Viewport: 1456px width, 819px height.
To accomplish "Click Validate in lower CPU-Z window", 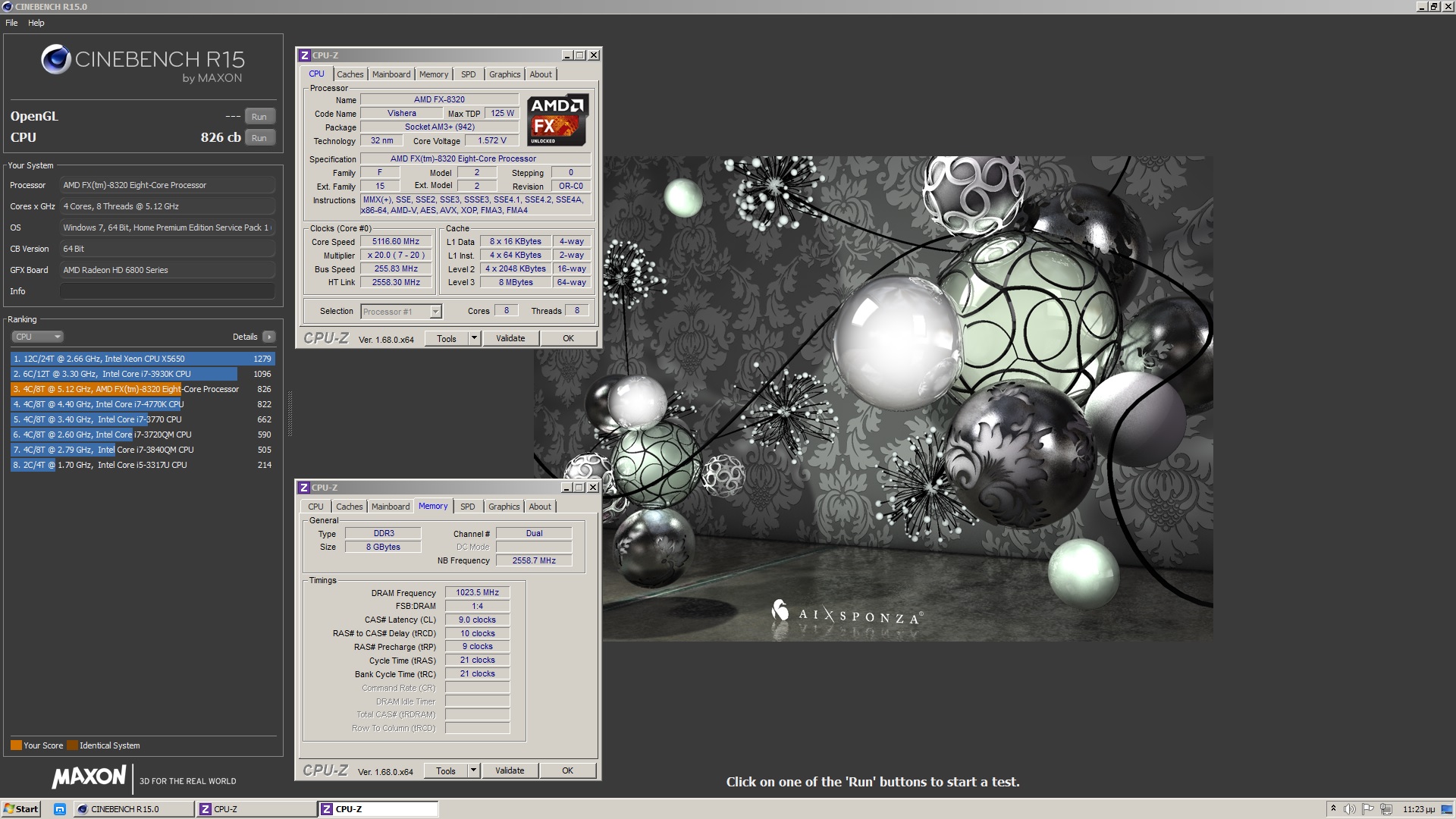I will tap(510, 771).
